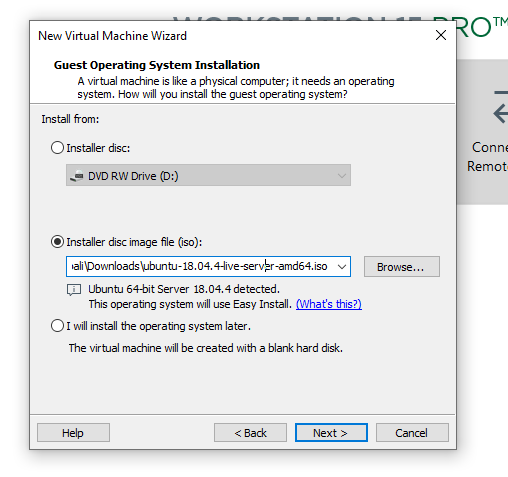
Task: Click the info icon beside Ubuntu detected message
Action: [74, 289]
